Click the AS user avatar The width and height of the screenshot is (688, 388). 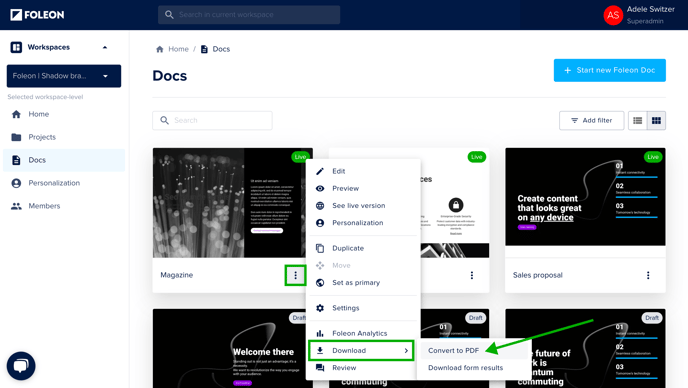click(613, 15)
